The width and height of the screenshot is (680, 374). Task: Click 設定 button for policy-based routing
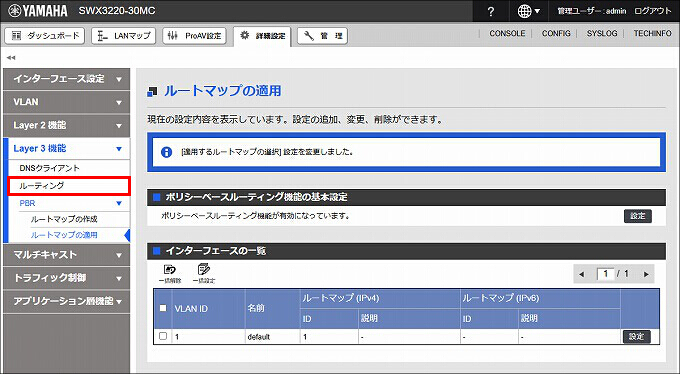click(x=638, y=216)
